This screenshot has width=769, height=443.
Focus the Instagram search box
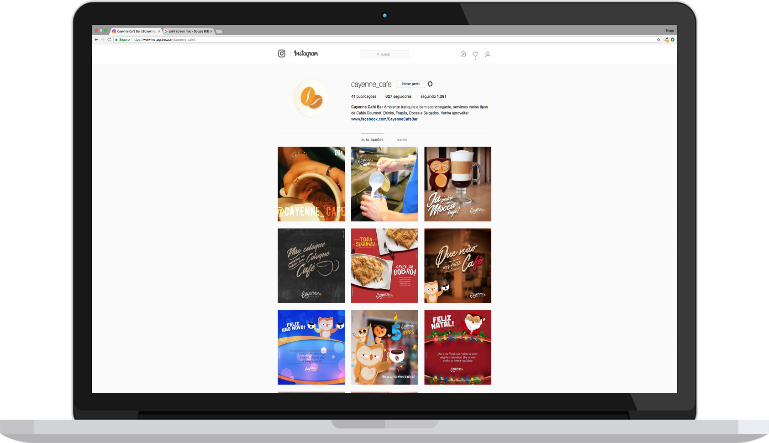coord(384,54)
